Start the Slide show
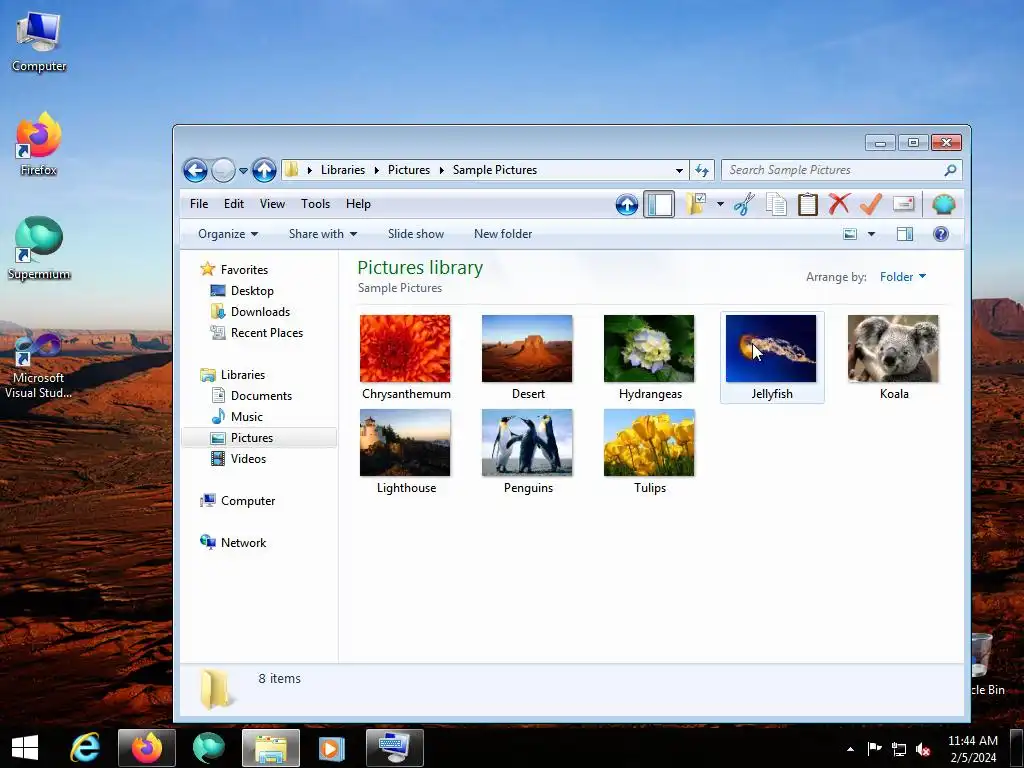1024x768 pixels. click(x=416, y=234)
